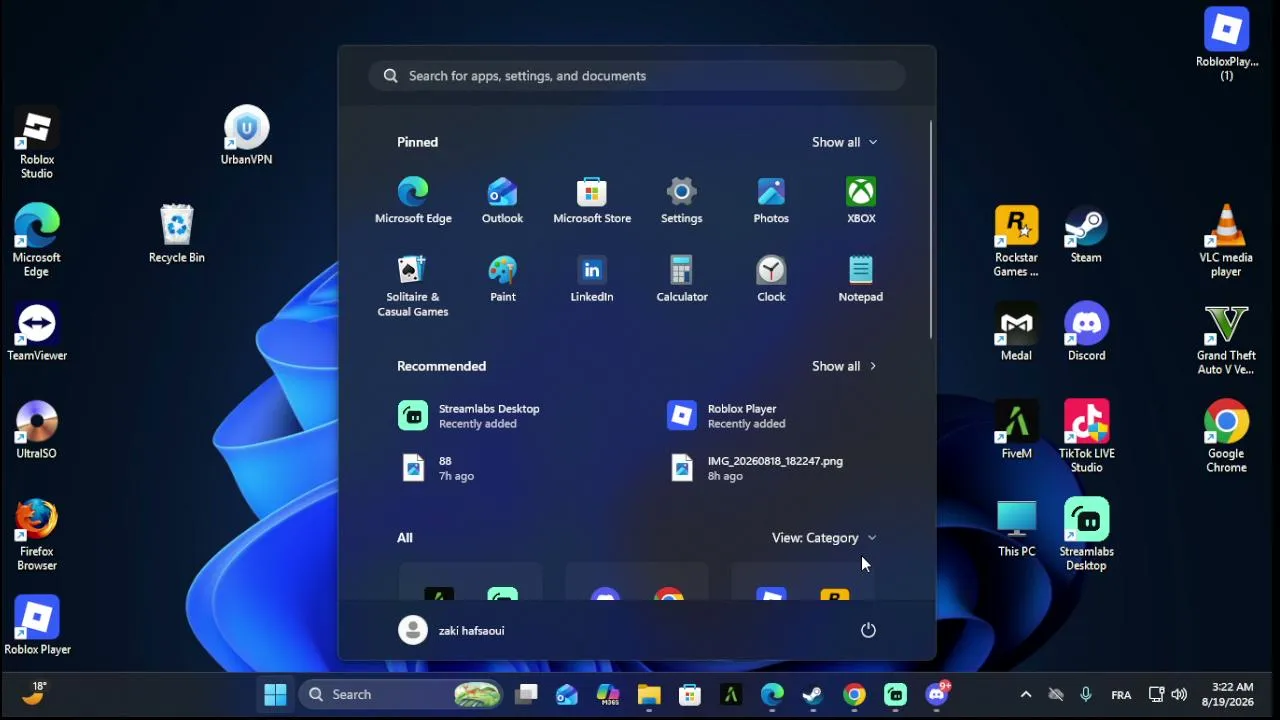Click the Start menu scrollbar

(931, 229)
